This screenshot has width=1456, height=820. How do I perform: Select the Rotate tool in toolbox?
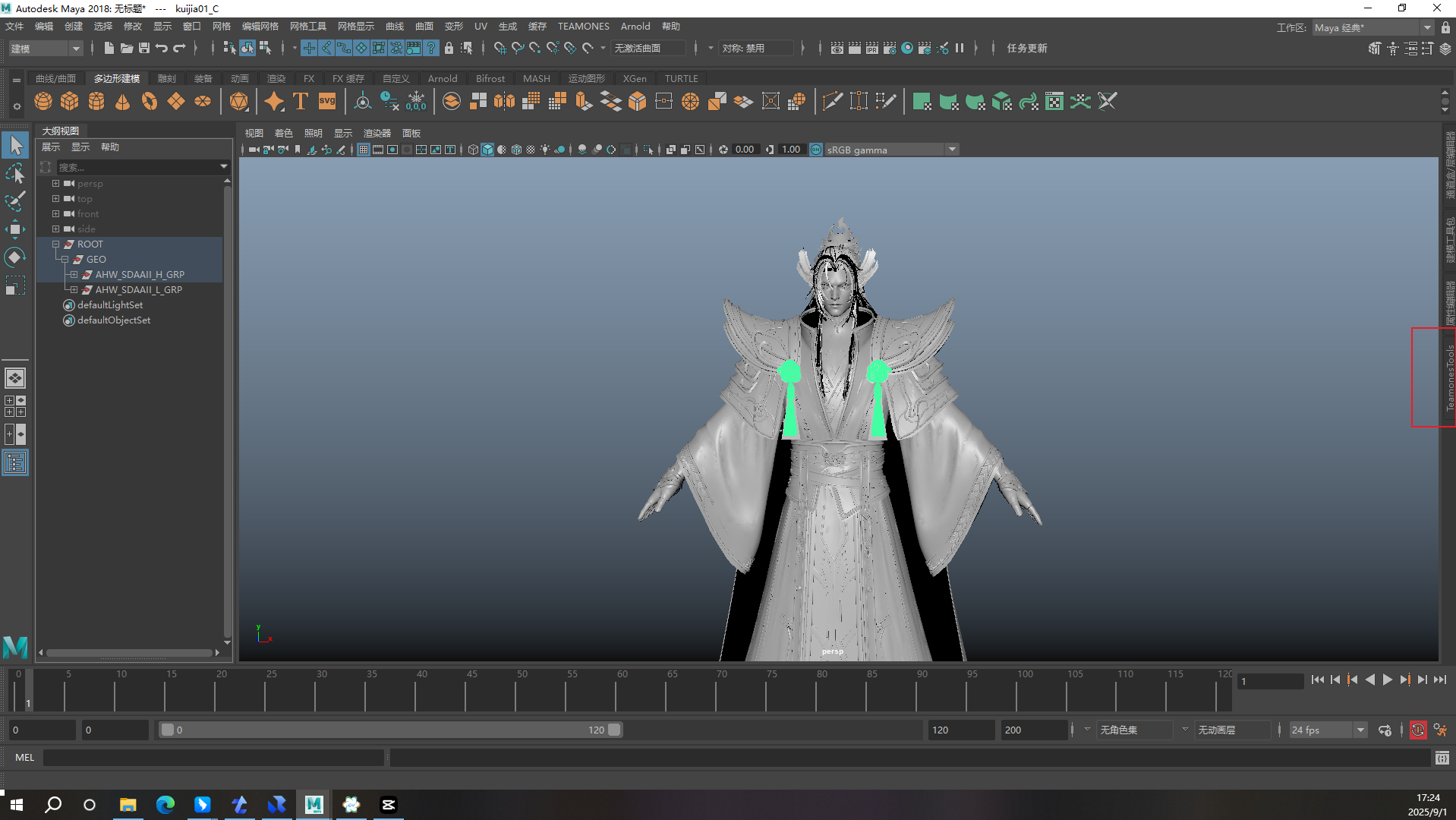click(x=15, y=257)
